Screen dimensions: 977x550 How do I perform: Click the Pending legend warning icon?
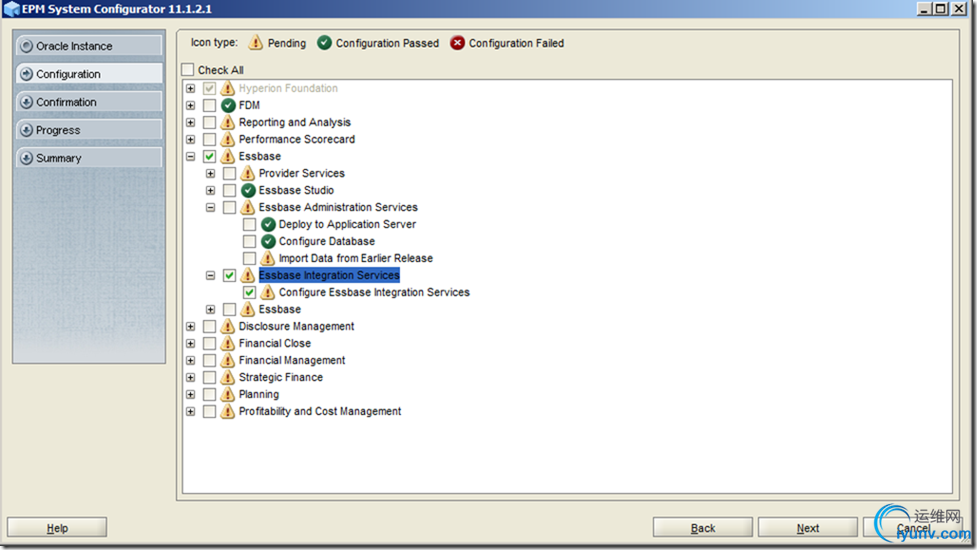255,42
